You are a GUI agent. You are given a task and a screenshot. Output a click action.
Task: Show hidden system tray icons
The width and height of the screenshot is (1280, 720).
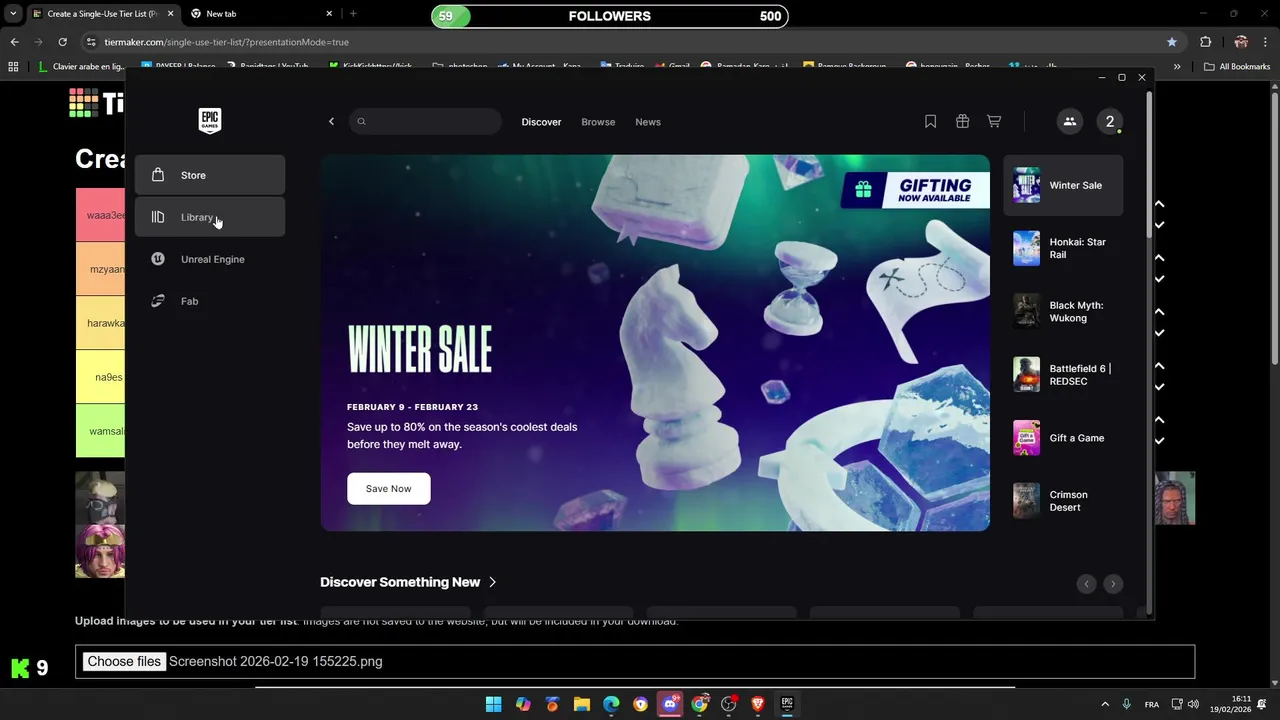[1105, 704]
